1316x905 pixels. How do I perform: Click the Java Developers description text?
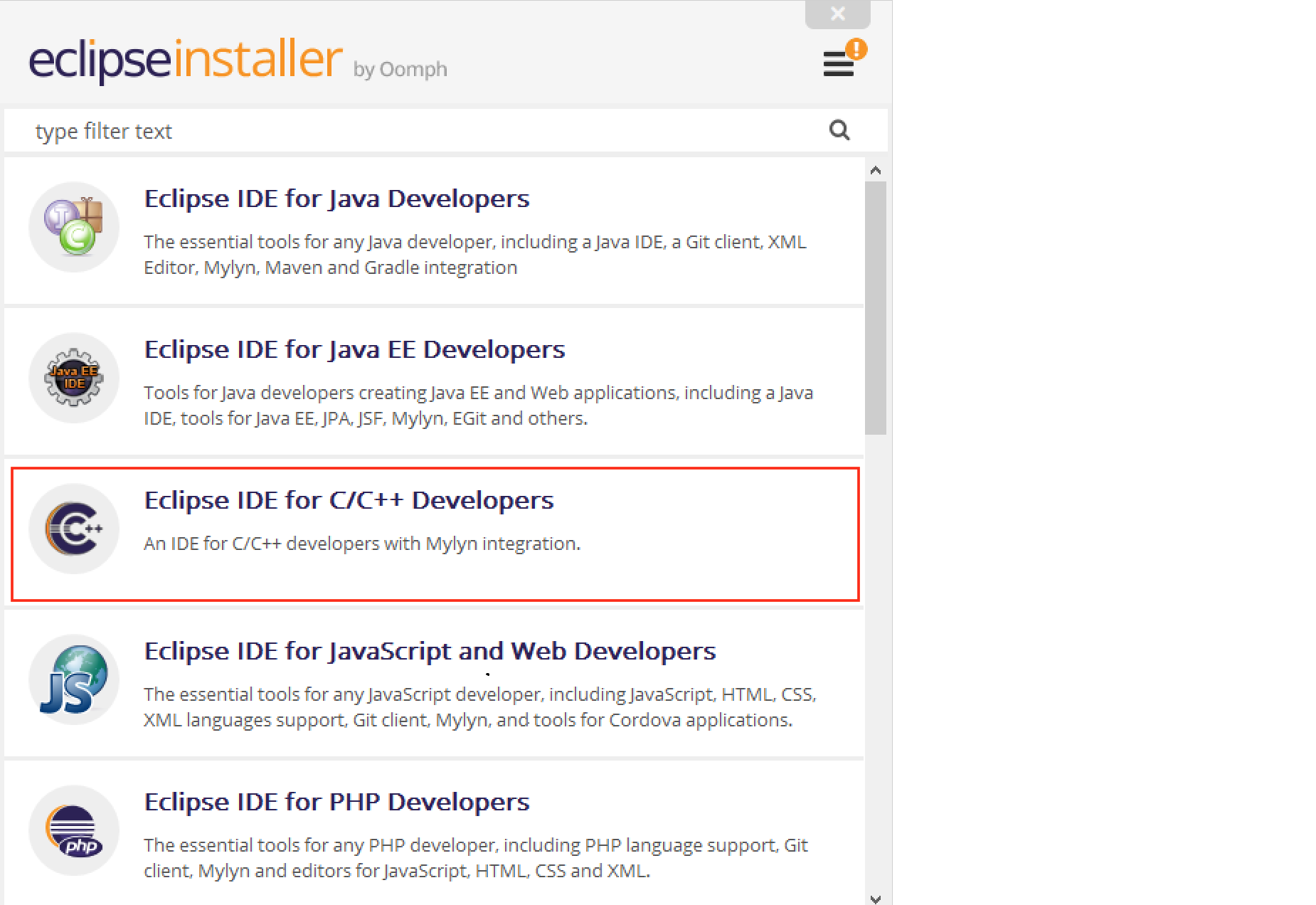click(x=474, y=255)
